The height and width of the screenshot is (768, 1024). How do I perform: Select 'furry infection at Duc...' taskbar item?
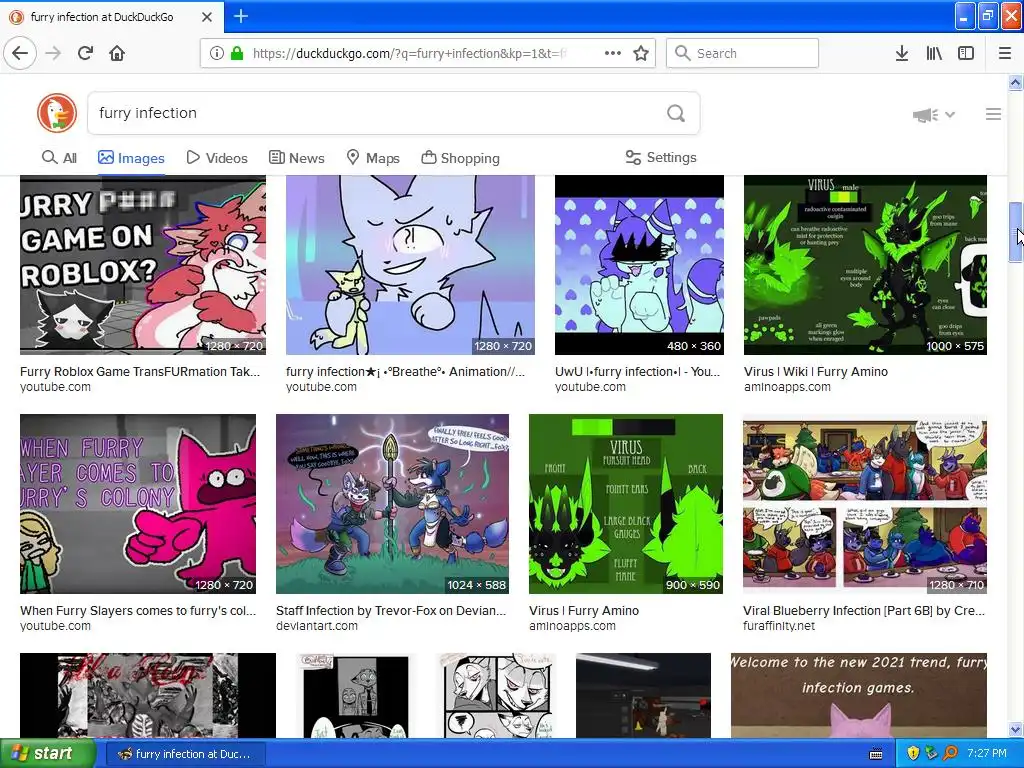(185, 754)
